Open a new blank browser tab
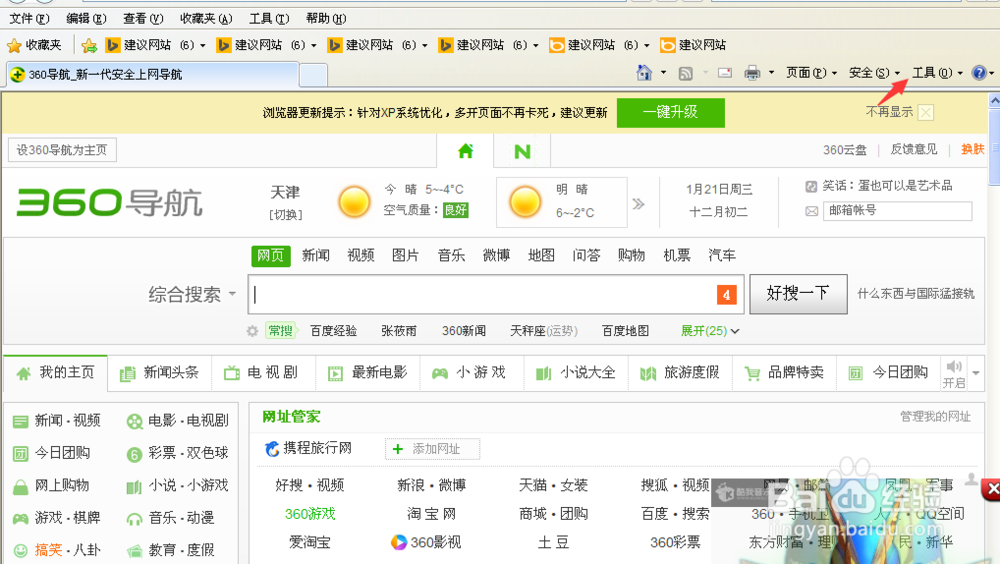This screenshot has height=564, width=1000. pos(313,75)
